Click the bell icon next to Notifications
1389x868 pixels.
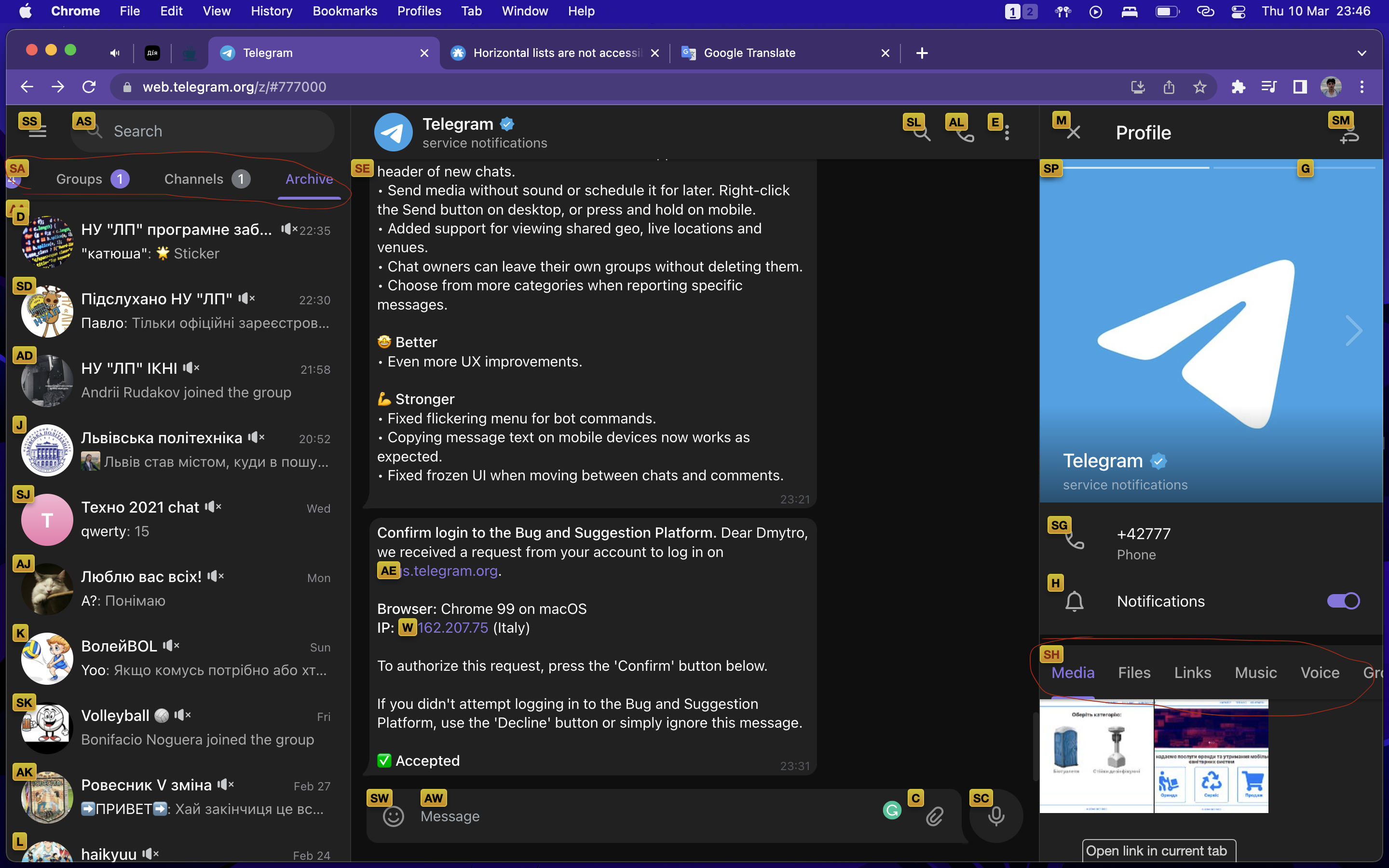point(1075,601)
